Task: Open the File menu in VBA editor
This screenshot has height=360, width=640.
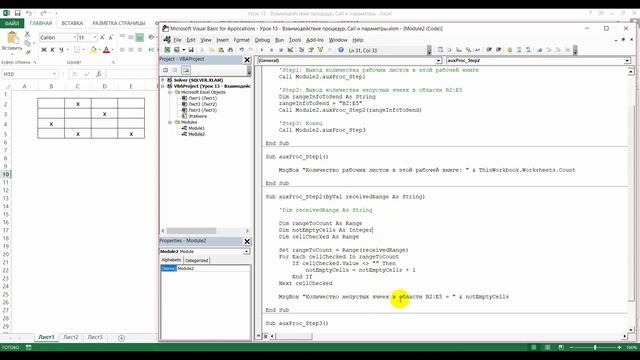Action: click(177, 40)
